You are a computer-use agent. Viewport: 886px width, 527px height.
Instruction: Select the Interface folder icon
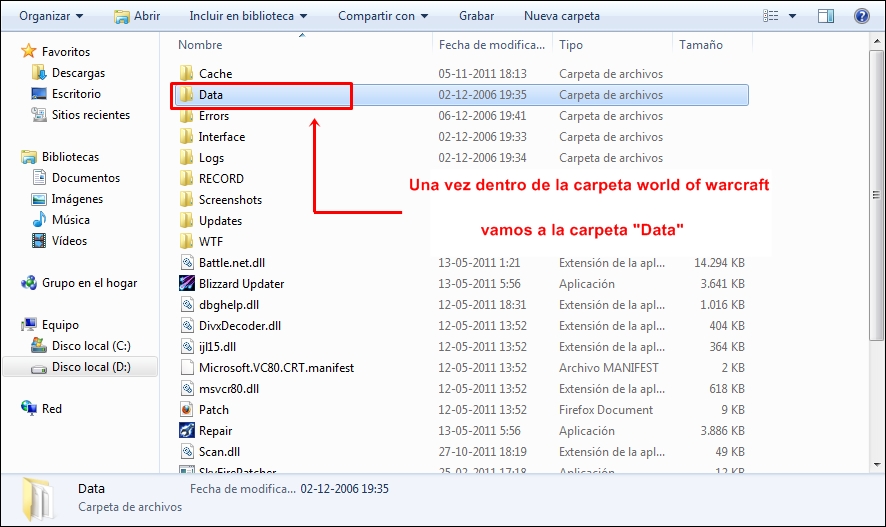pos(186,137)
